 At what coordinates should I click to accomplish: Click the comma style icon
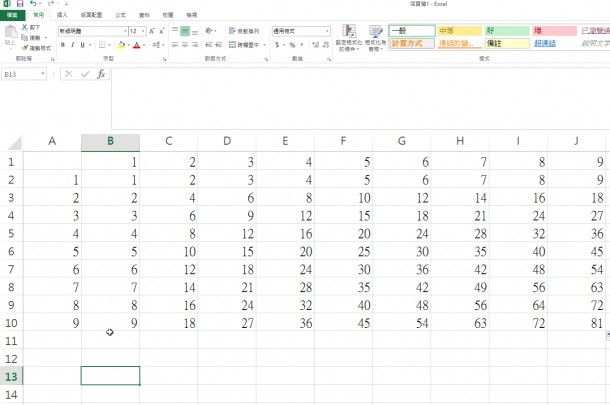click(302, 45)
